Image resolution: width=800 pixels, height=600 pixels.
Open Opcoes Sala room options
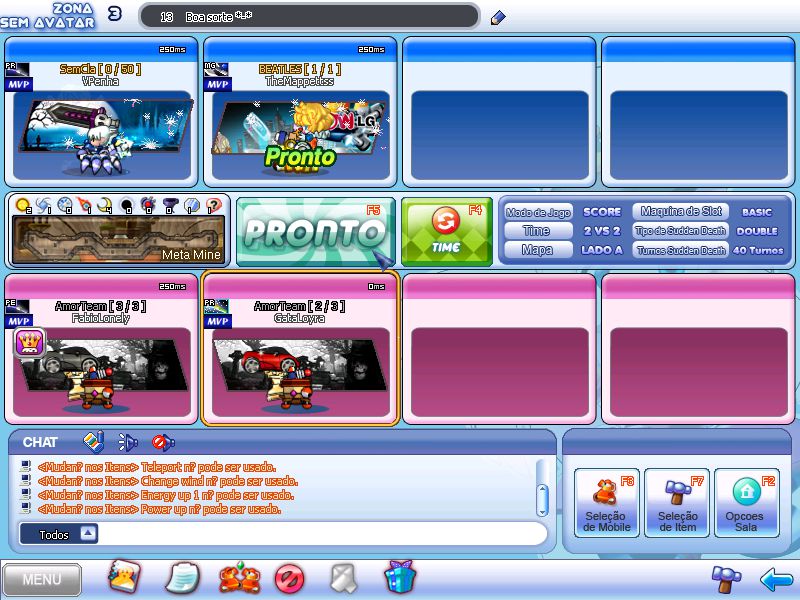[745, 502]
